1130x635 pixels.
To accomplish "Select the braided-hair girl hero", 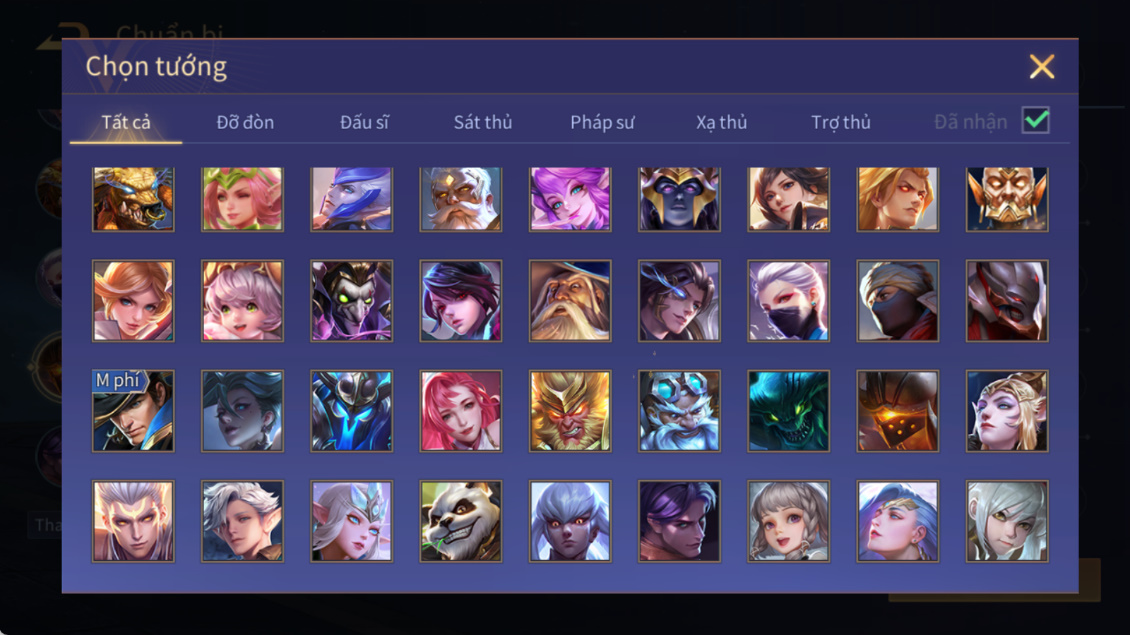I will click(x=788, y=521).
